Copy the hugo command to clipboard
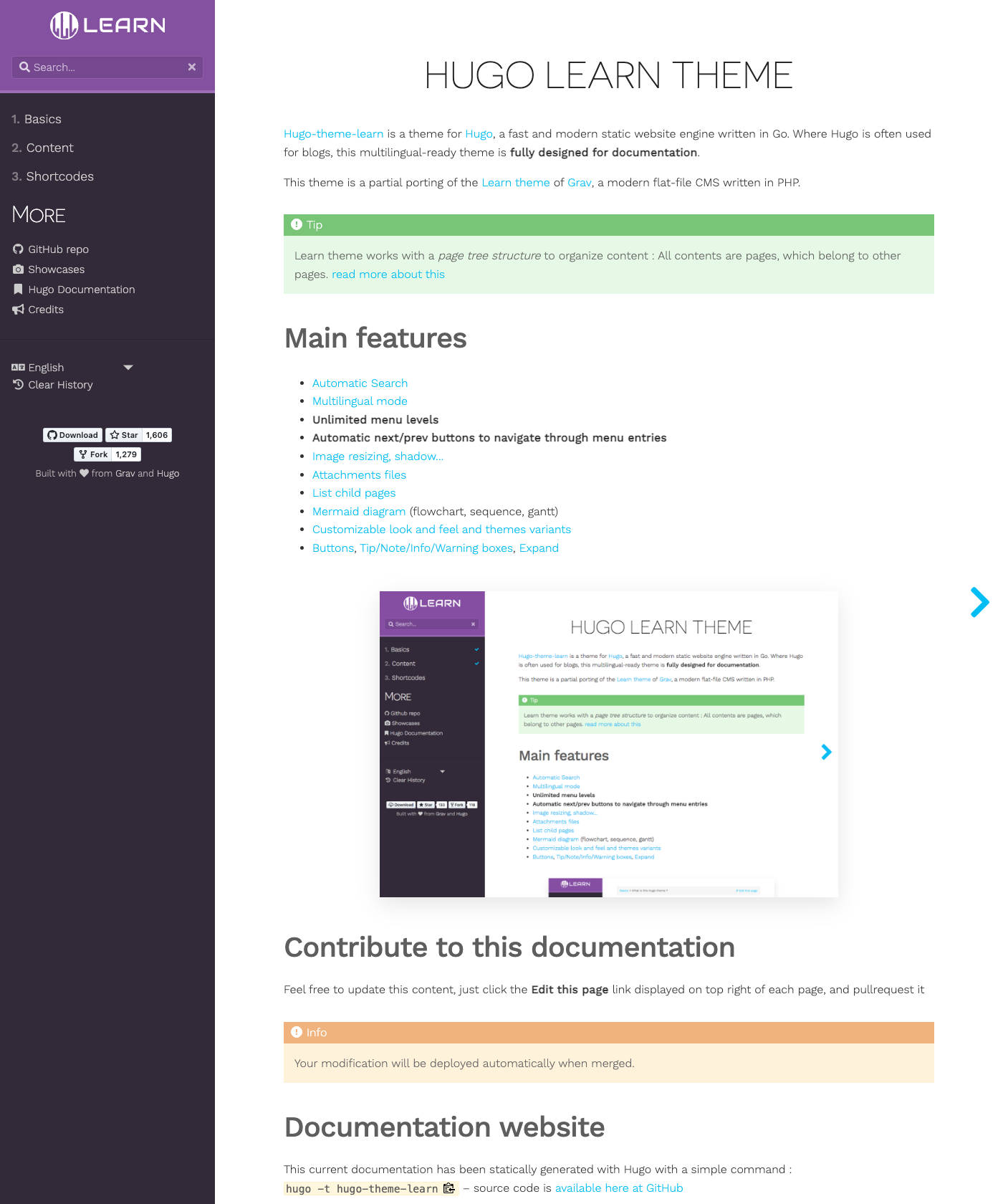 click(x=449, y=1188)
